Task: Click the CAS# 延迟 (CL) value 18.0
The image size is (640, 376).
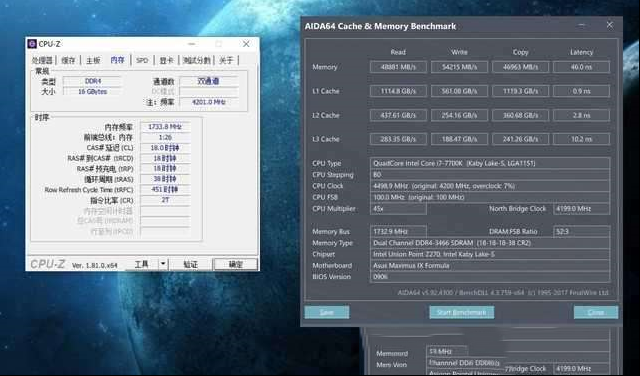Action: coord(165,148)
